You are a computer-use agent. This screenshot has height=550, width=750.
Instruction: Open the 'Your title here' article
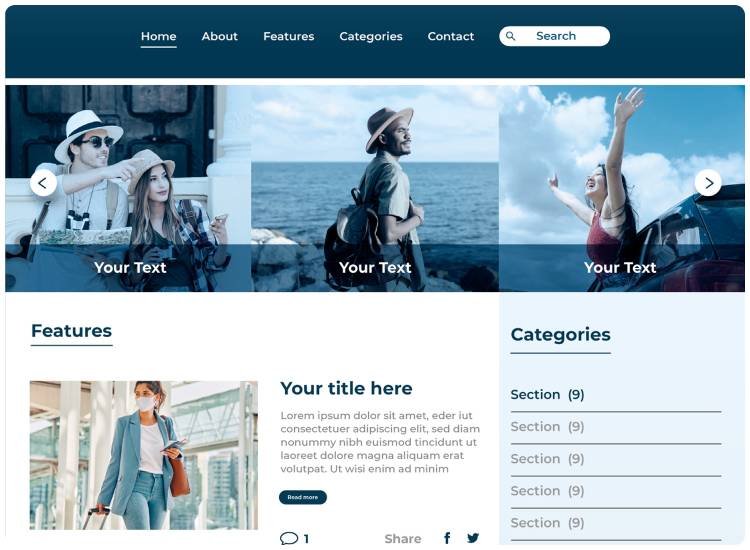[346, 388]
